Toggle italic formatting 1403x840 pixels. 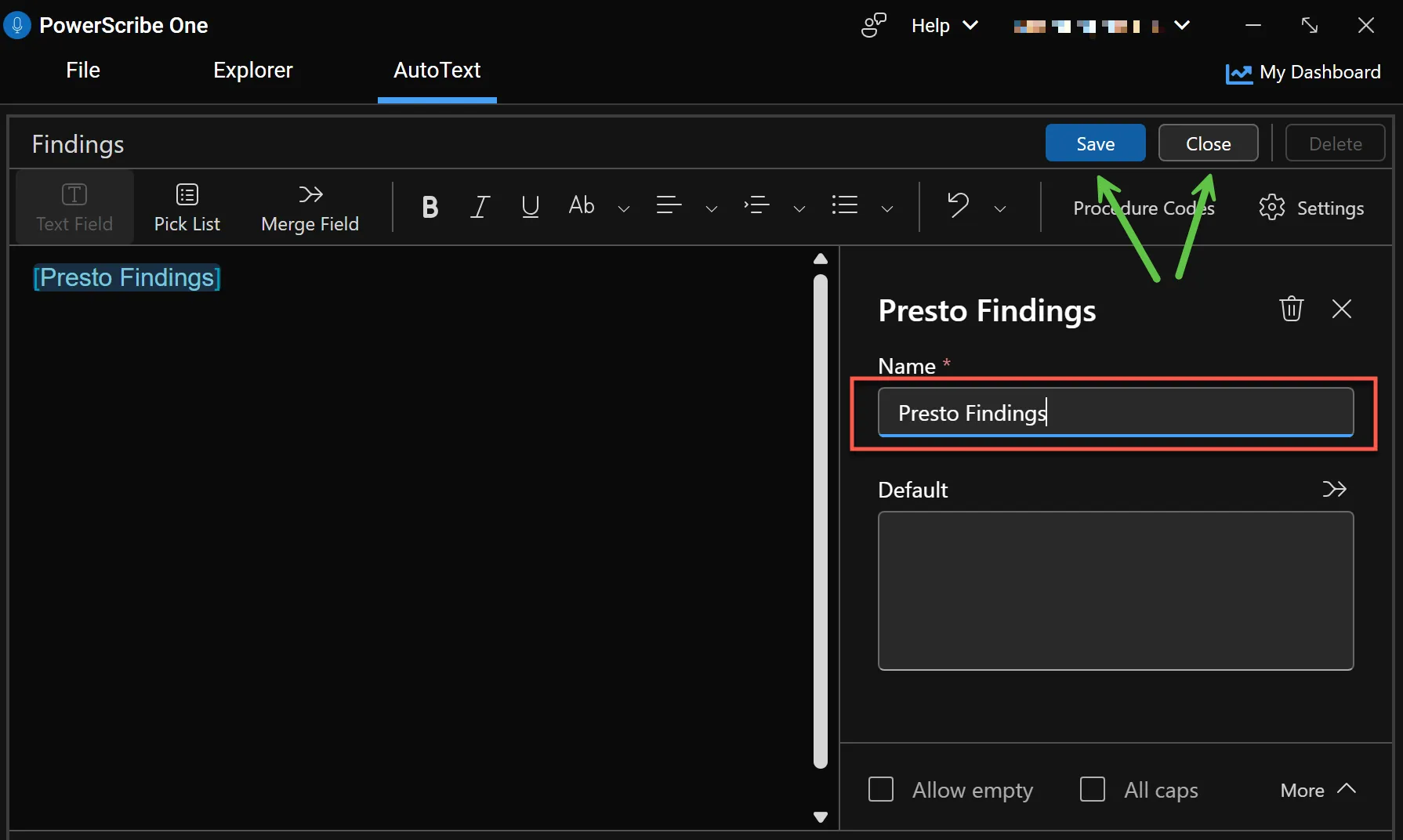tap(480, 207)
